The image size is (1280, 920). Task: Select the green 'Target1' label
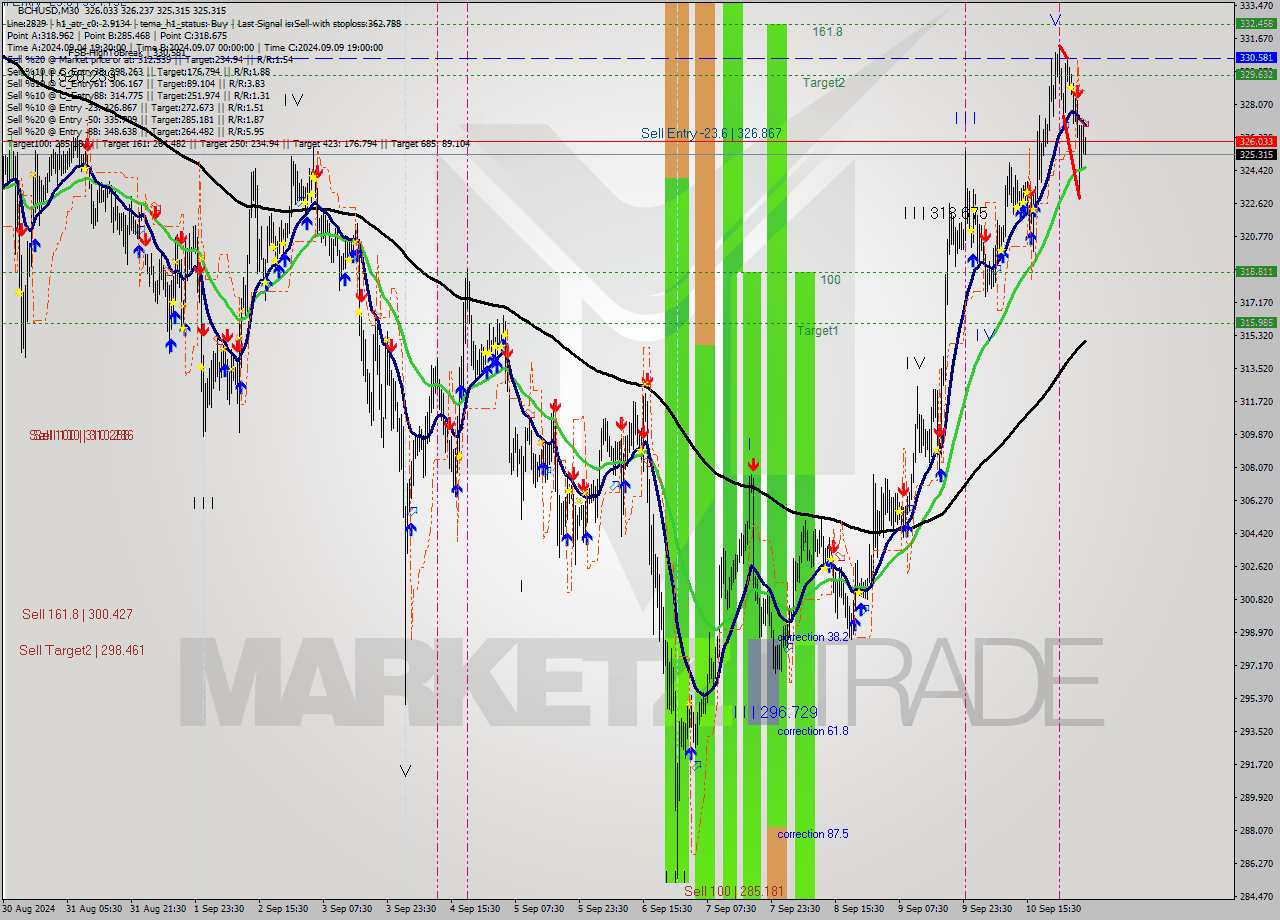818,330
